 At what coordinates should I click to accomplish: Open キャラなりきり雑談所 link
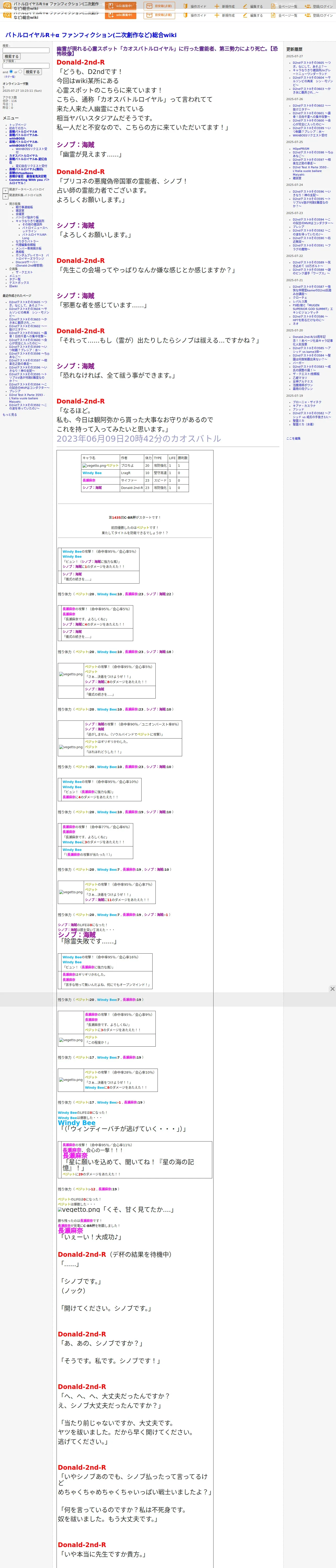(30, 221)
